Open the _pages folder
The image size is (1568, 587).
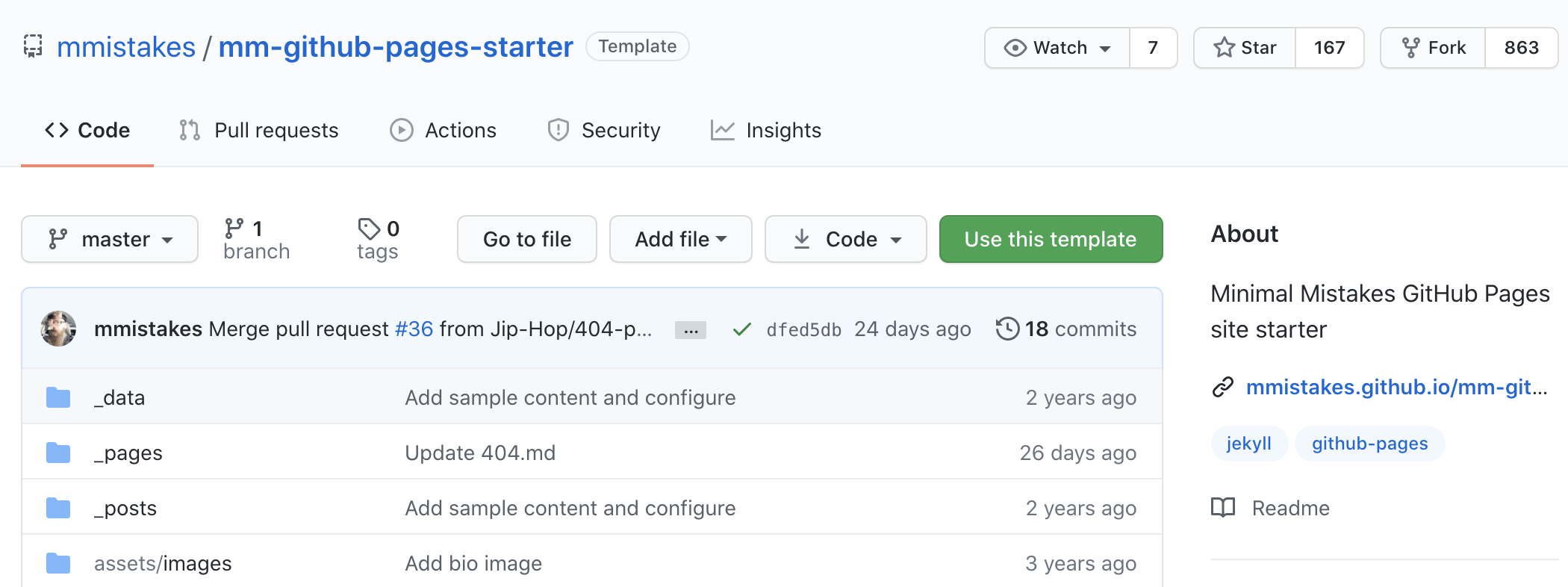(x=128, y=453)
